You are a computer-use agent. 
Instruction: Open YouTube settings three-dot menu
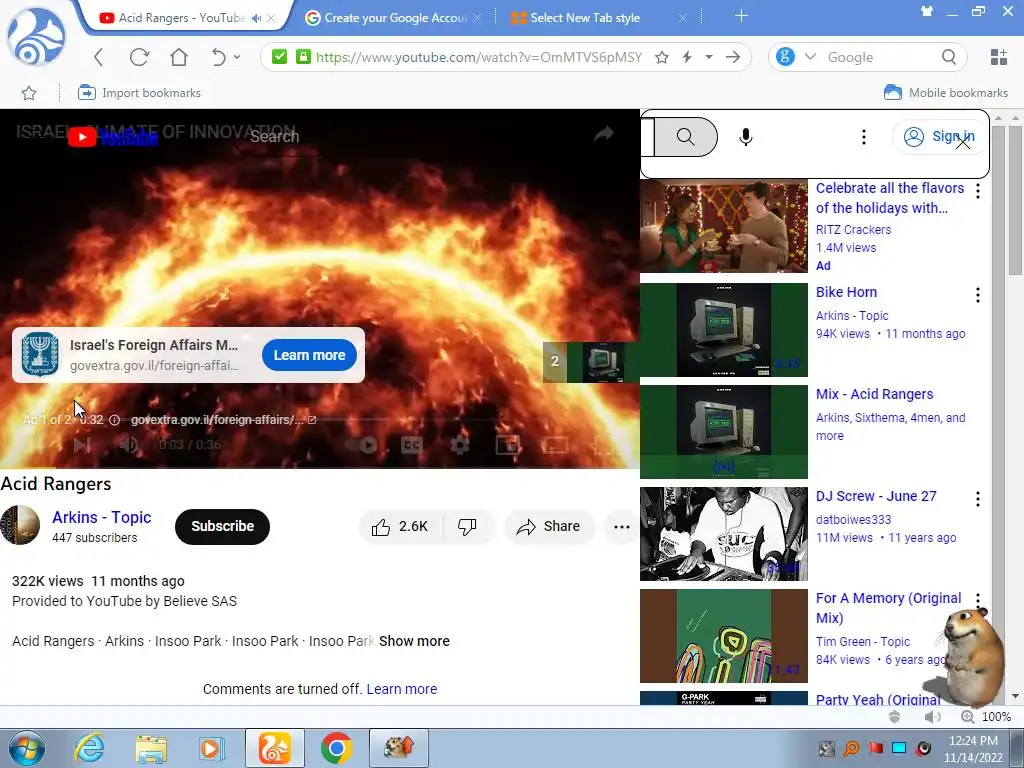(x=863, y=136)
